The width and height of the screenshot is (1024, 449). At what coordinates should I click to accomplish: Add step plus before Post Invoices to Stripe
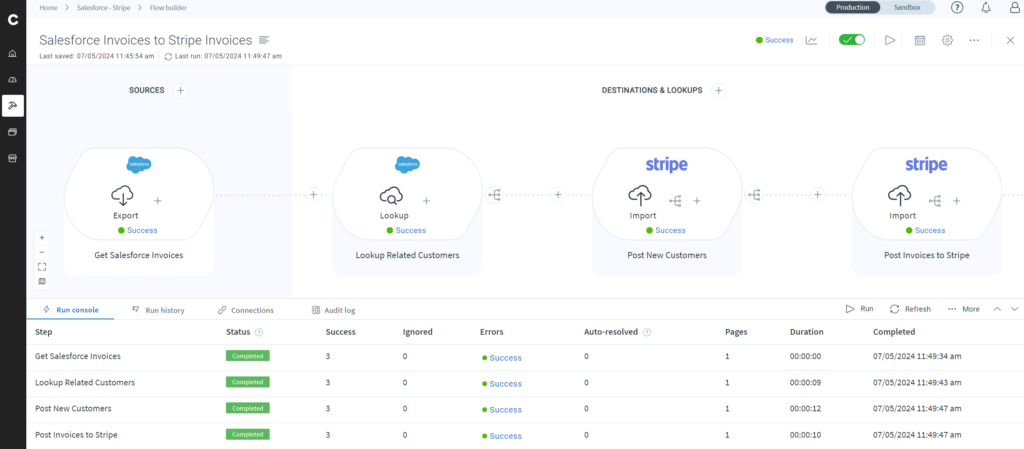pyautogui.click(x=817, y=194)
